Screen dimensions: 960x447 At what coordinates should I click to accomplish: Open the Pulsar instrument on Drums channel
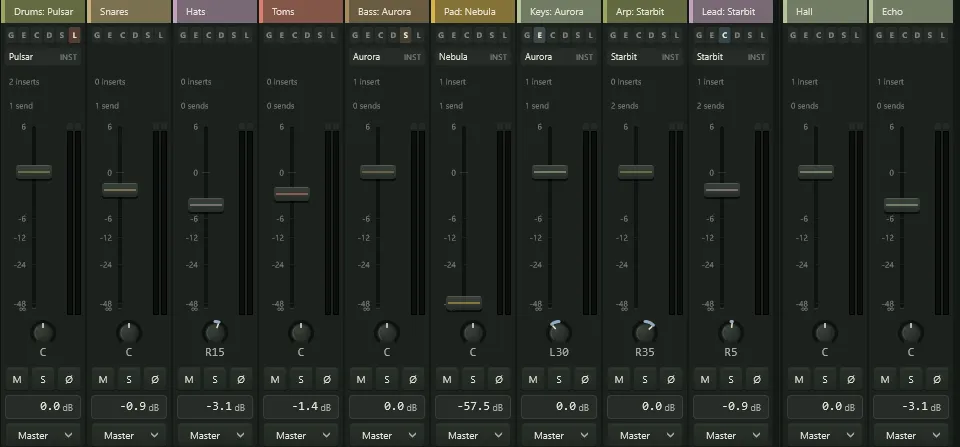[x=43, y=57]
